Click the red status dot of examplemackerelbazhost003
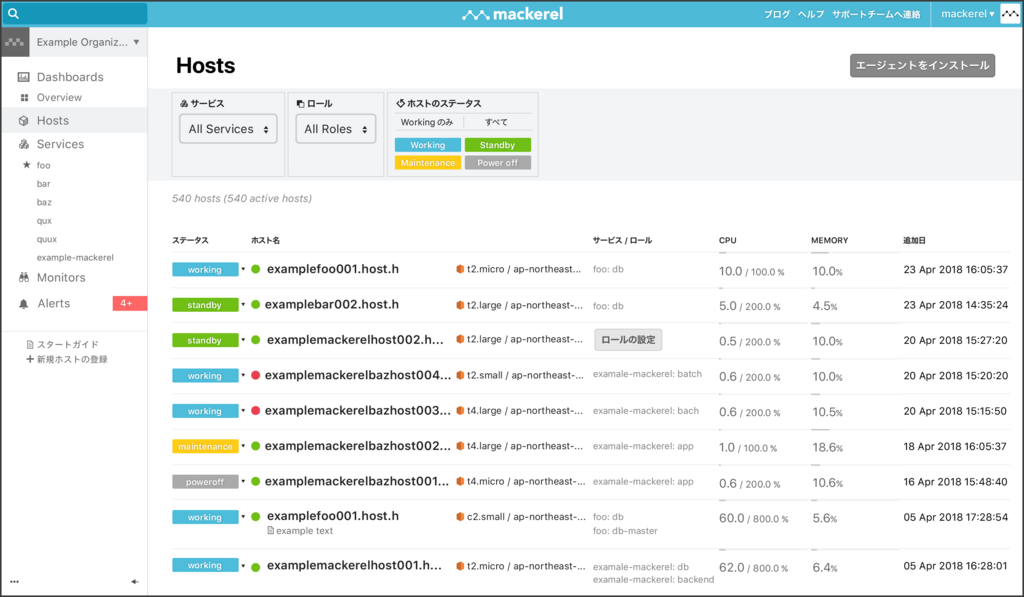 pos(256,411)
